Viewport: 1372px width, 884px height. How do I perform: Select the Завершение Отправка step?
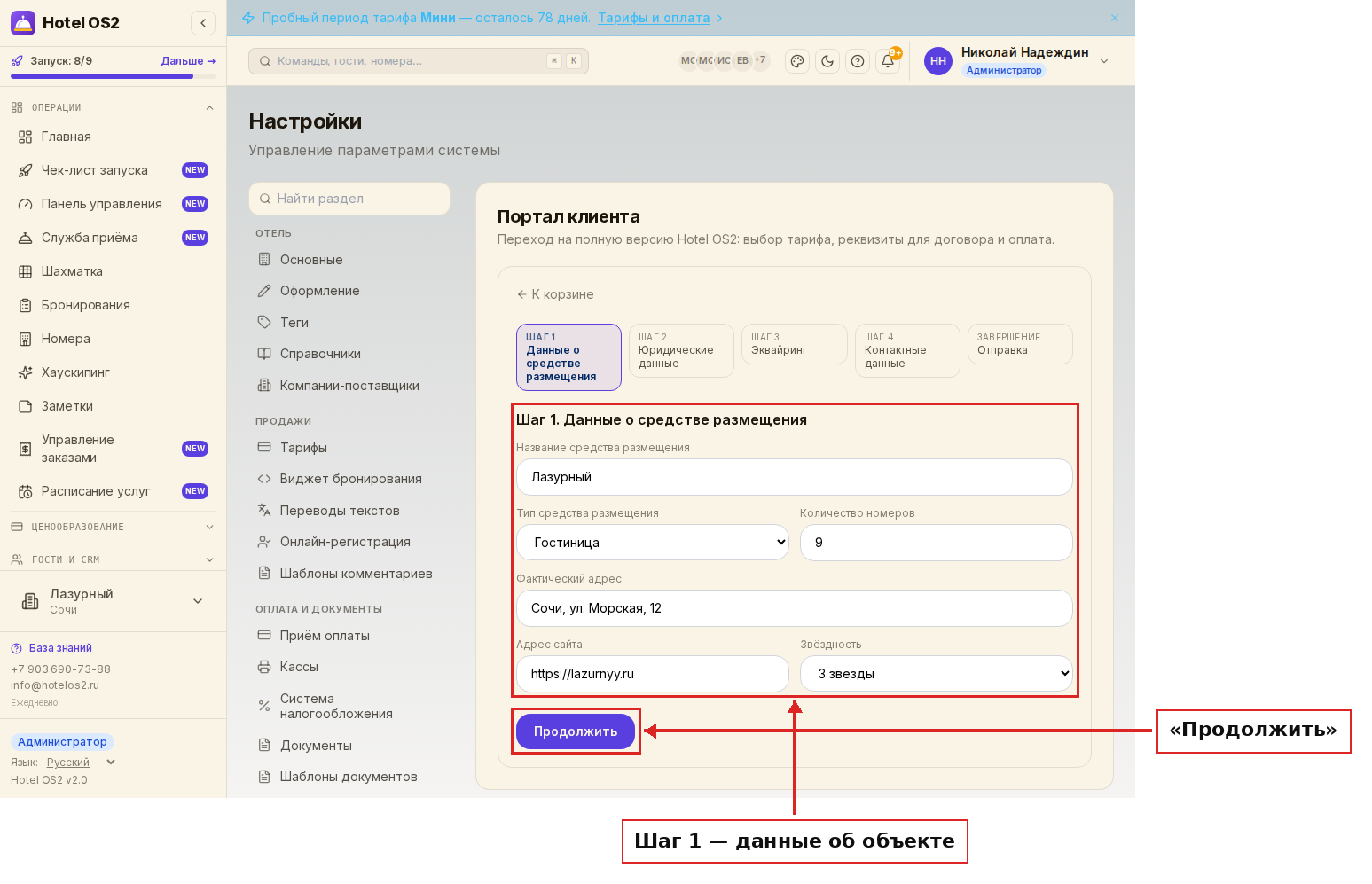click(x=1020, y=344)
